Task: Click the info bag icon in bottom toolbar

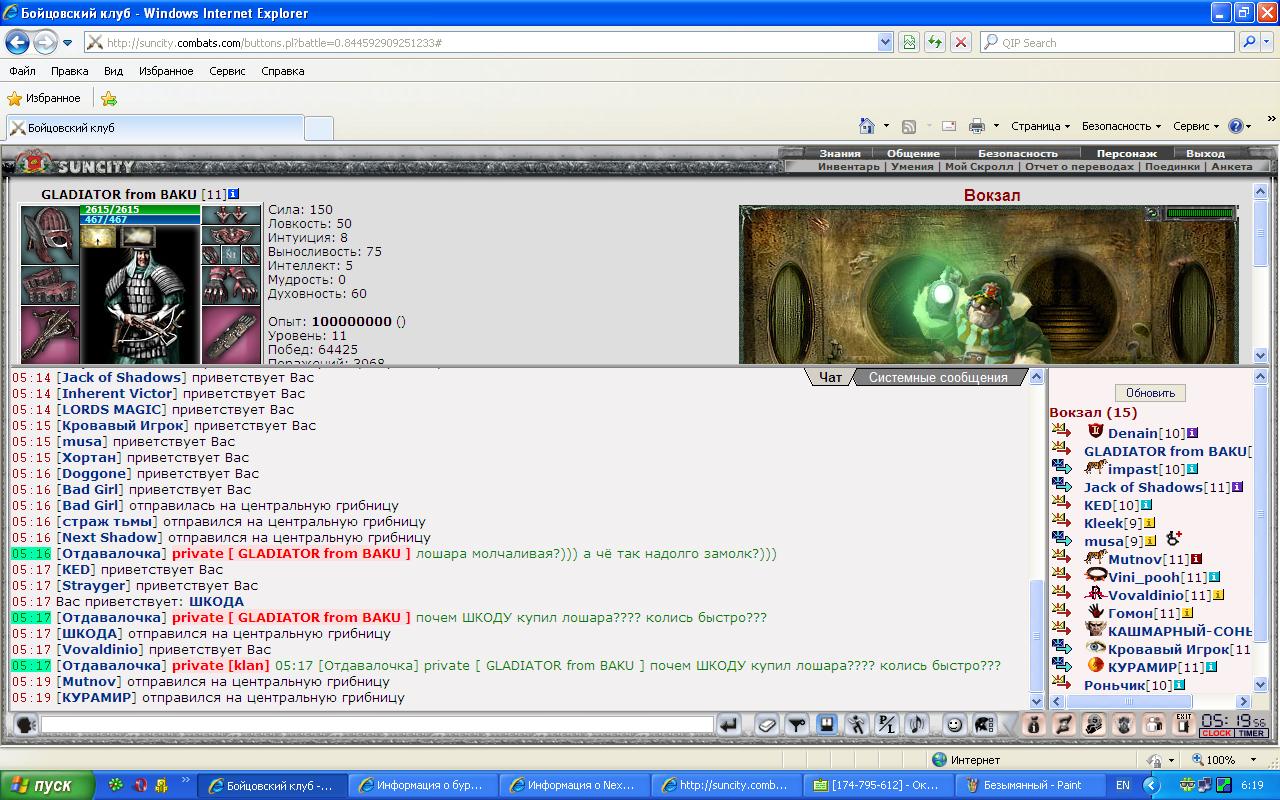Action: tap(1035, 724)
